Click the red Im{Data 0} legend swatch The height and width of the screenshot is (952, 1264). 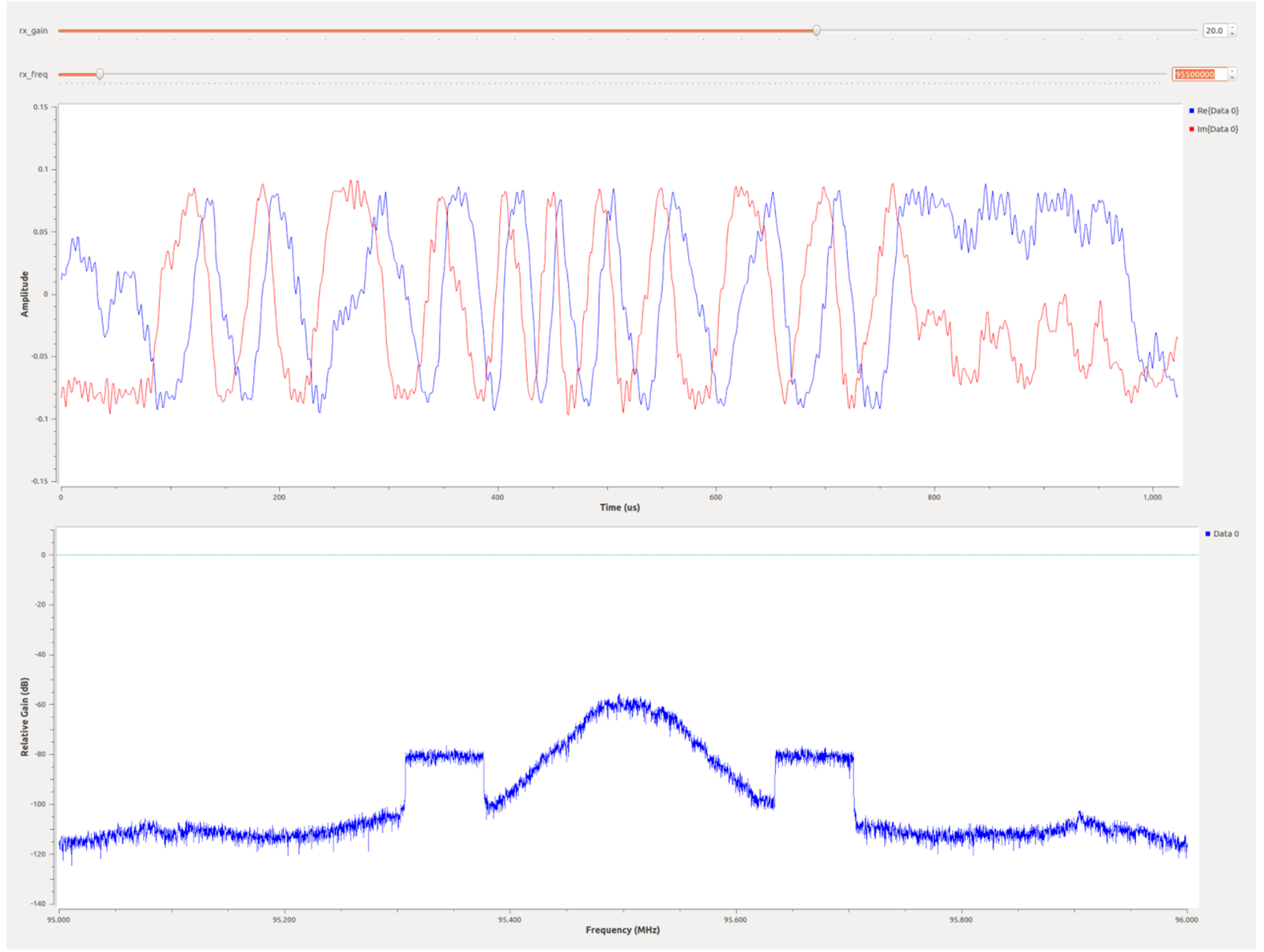(1191, 129)
